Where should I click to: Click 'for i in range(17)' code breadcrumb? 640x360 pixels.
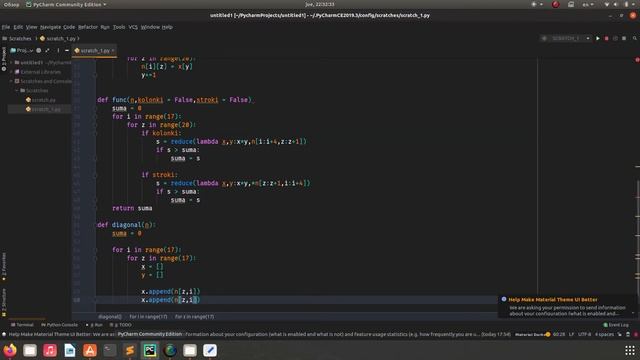pyautogui.click(x=149, y=317)
